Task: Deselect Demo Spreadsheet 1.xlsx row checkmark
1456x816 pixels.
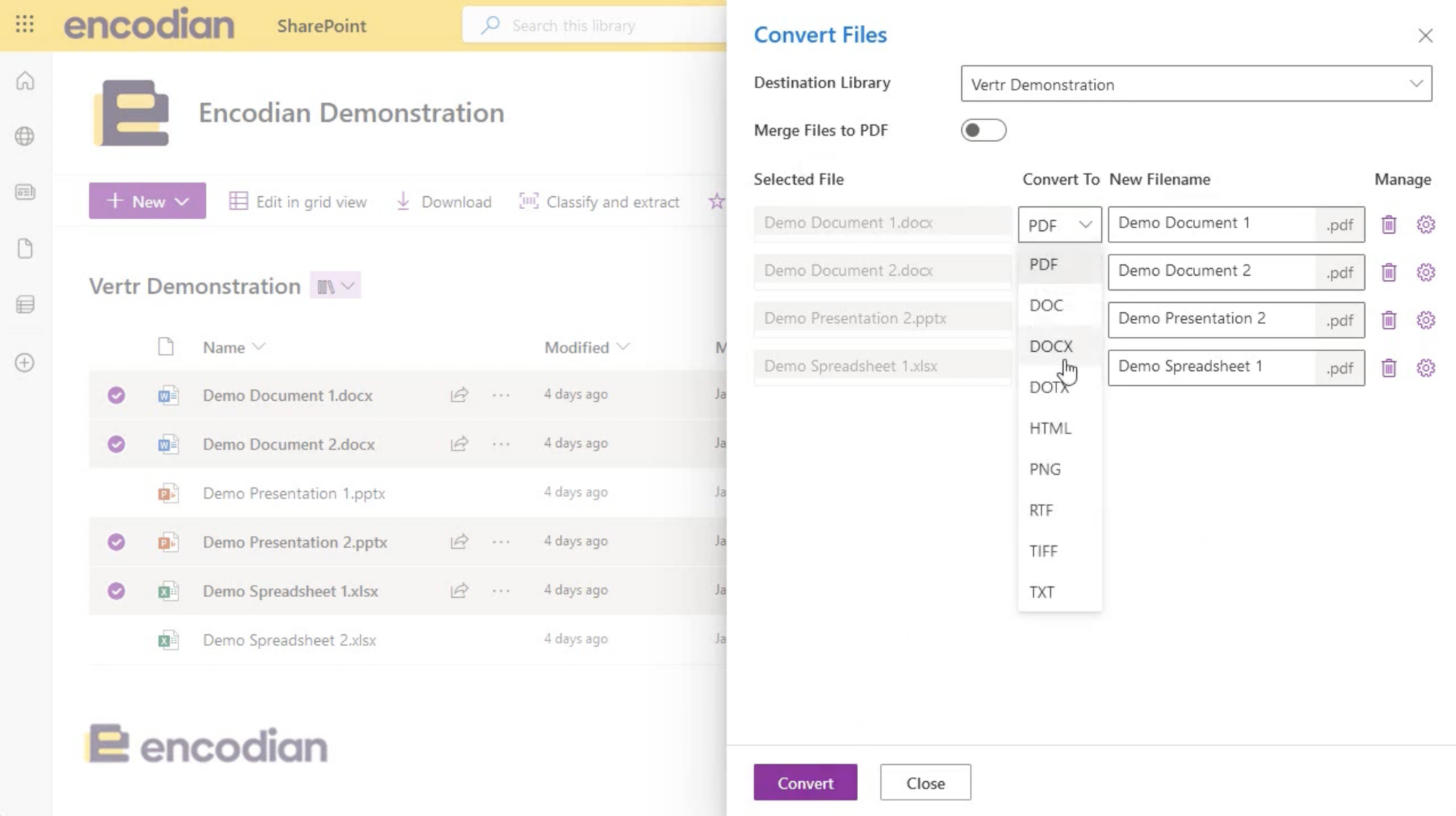Action: click(x=117, y=591)
